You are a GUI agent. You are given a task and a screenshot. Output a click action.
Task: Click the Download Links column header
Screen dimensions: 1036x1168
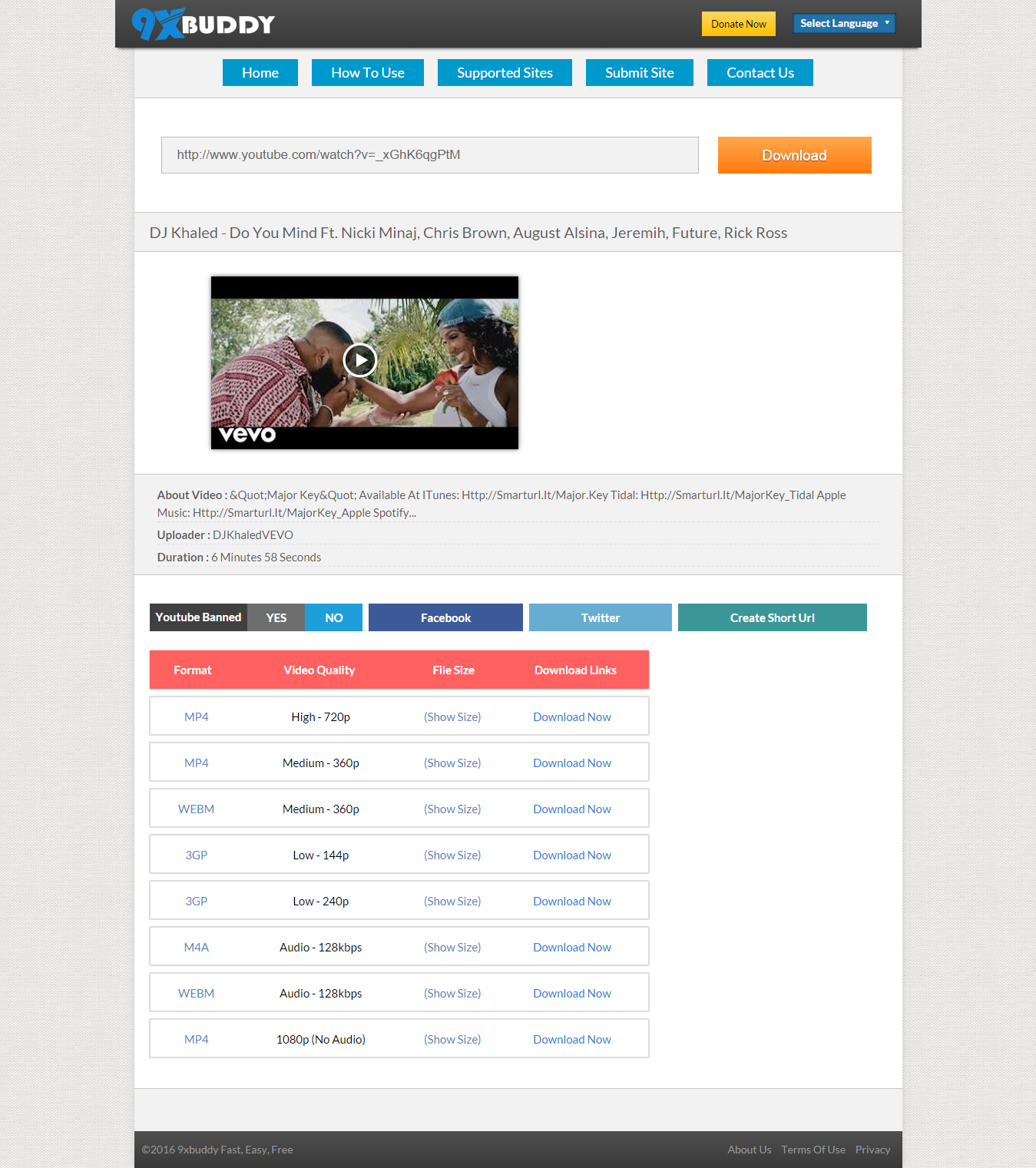(575, 670)
